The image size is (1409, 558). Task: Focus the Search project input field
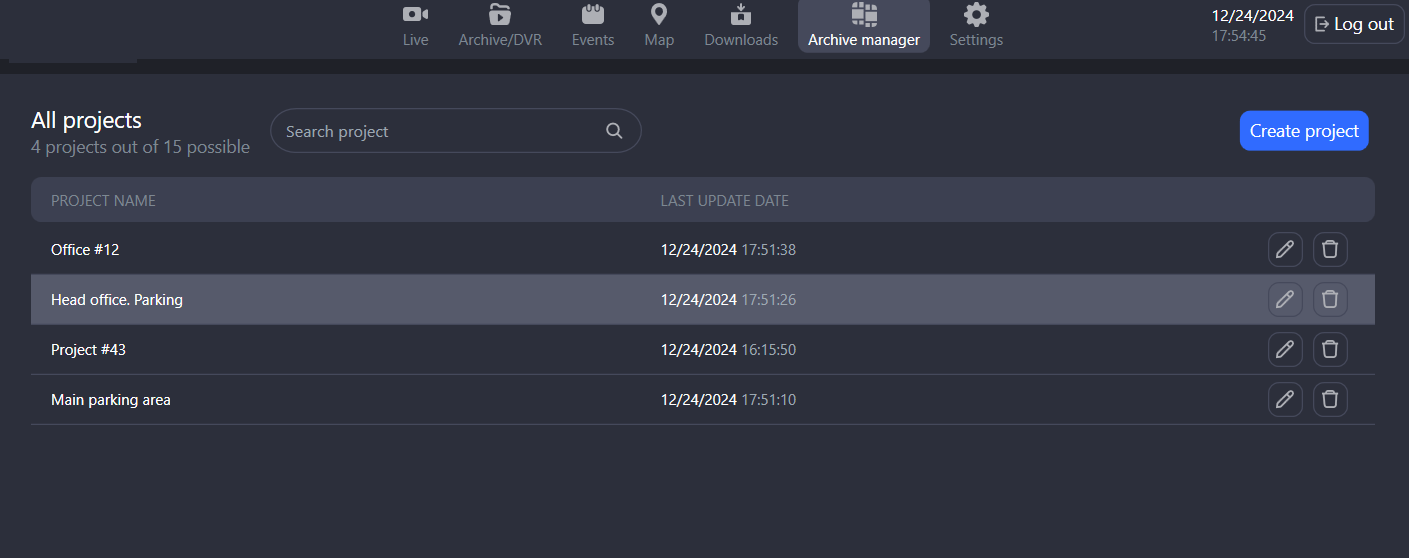(440, 131)
